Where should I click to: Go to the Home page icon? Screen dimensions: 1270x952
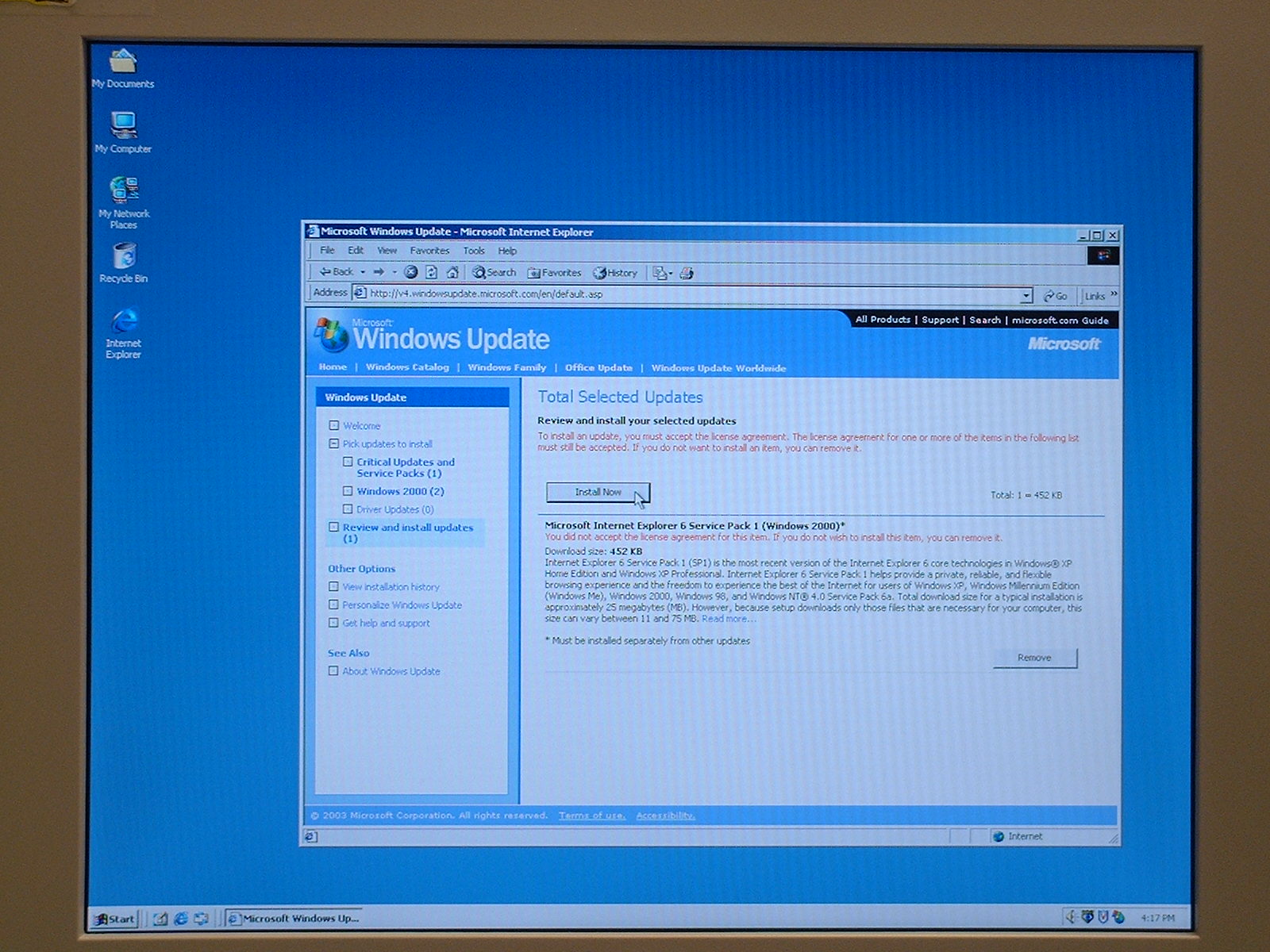[452, 272]
